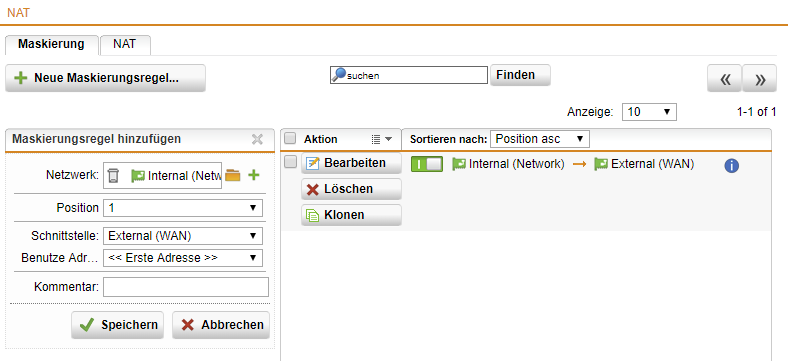Expand the Schnittstelle dropdown

click(x=183, y=236)
